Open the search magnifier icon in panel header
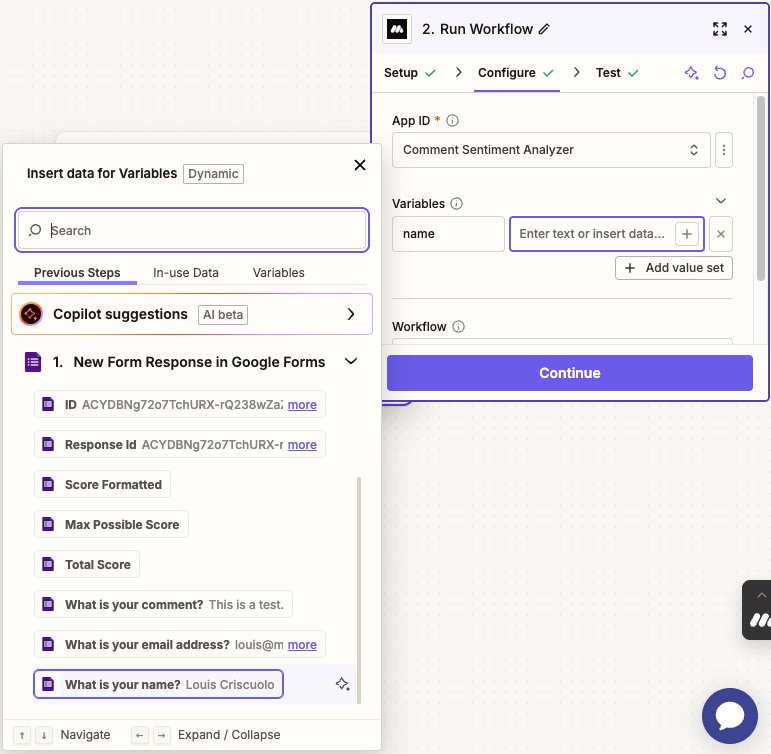771x754 pixels. 748,73
